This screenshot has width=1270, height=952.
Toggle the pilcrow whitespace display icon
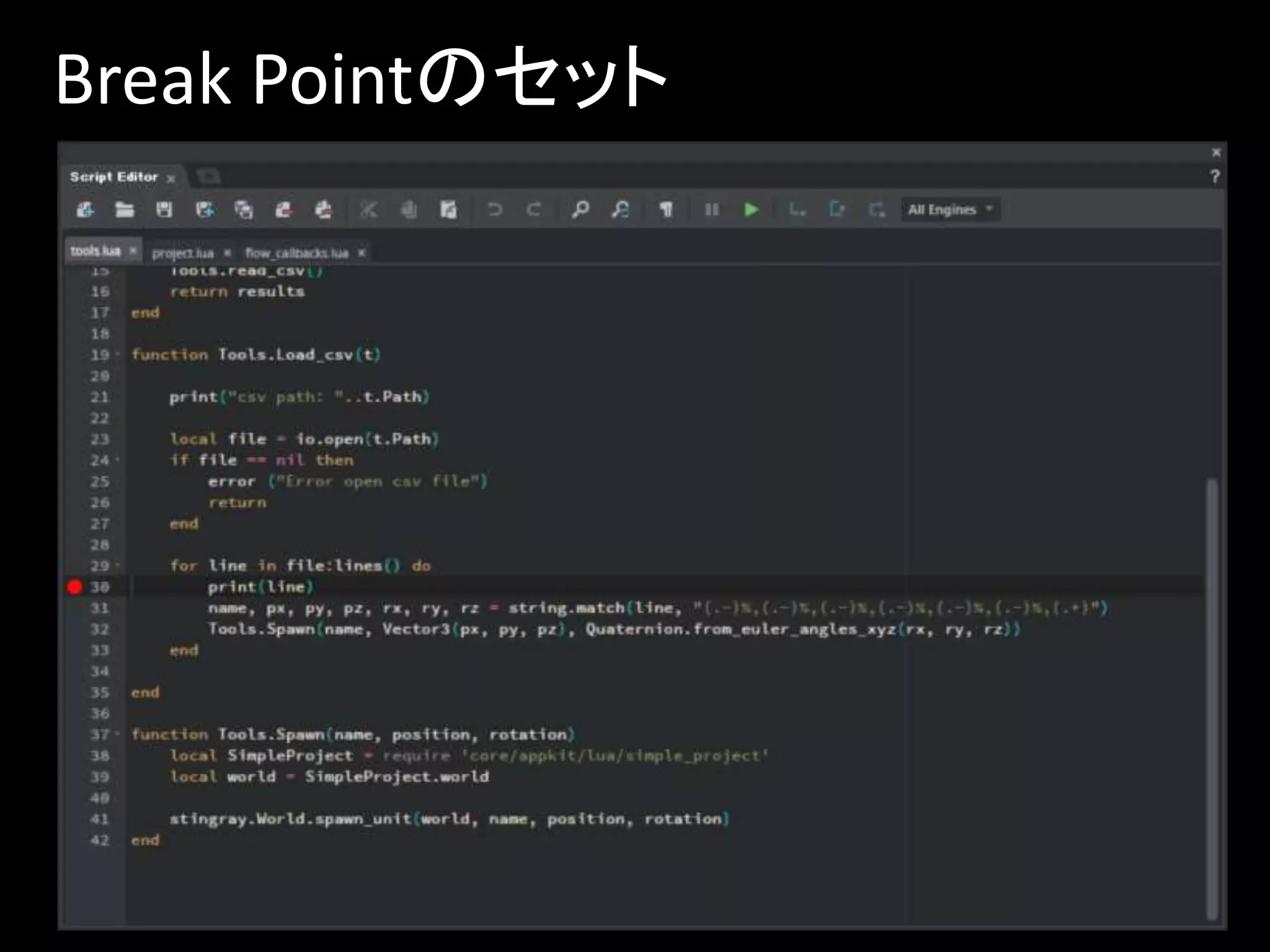(x=666, y=209)
